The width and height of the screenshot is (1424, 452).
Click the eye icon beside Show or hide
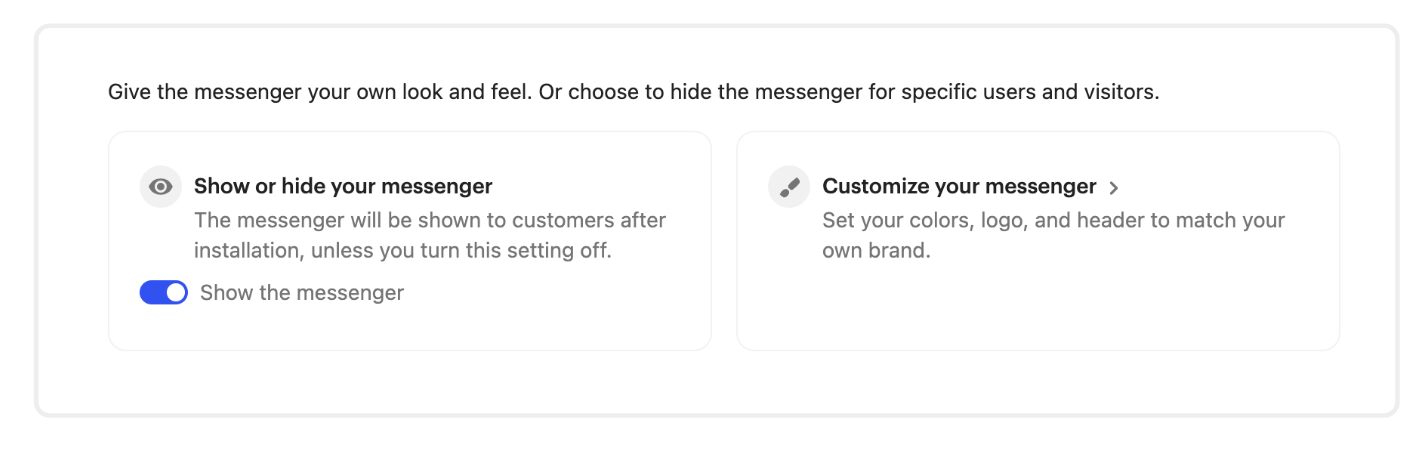pos(160,187)
